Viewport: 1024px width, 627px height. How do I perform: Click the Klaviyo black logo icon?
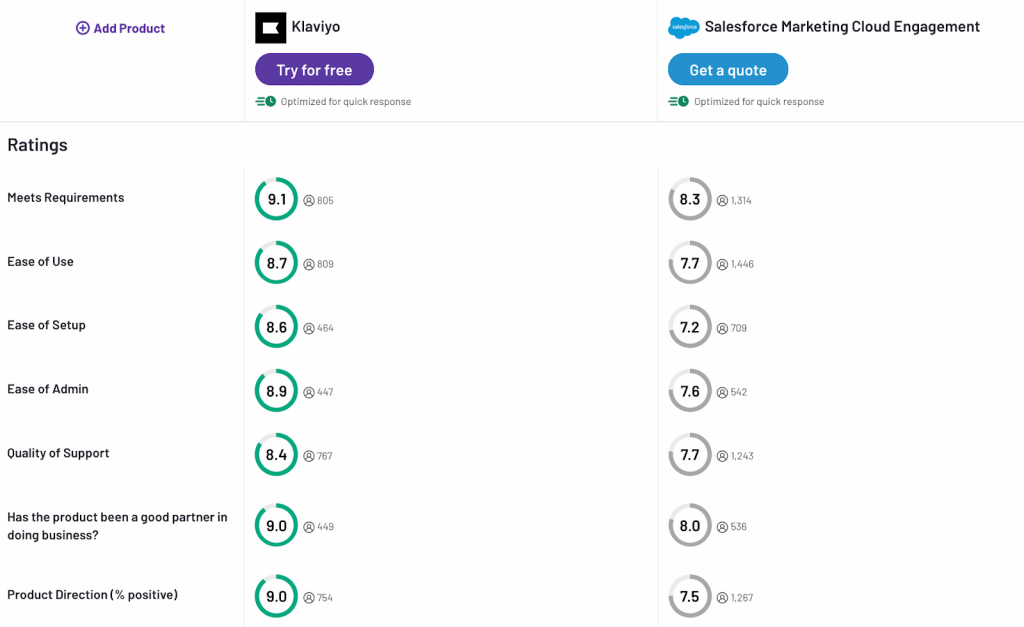tap(270, 28)
